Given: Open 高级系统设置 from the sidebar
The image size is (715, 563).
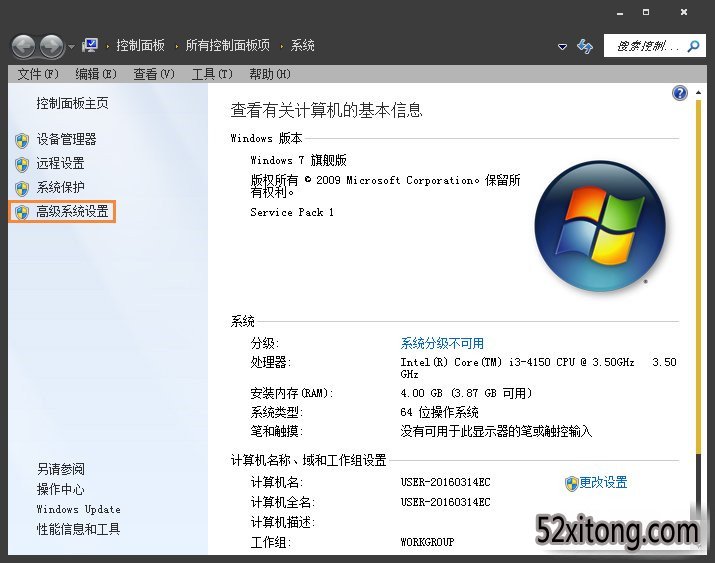Looking at the screenshot, I should [x=73, y=211].
